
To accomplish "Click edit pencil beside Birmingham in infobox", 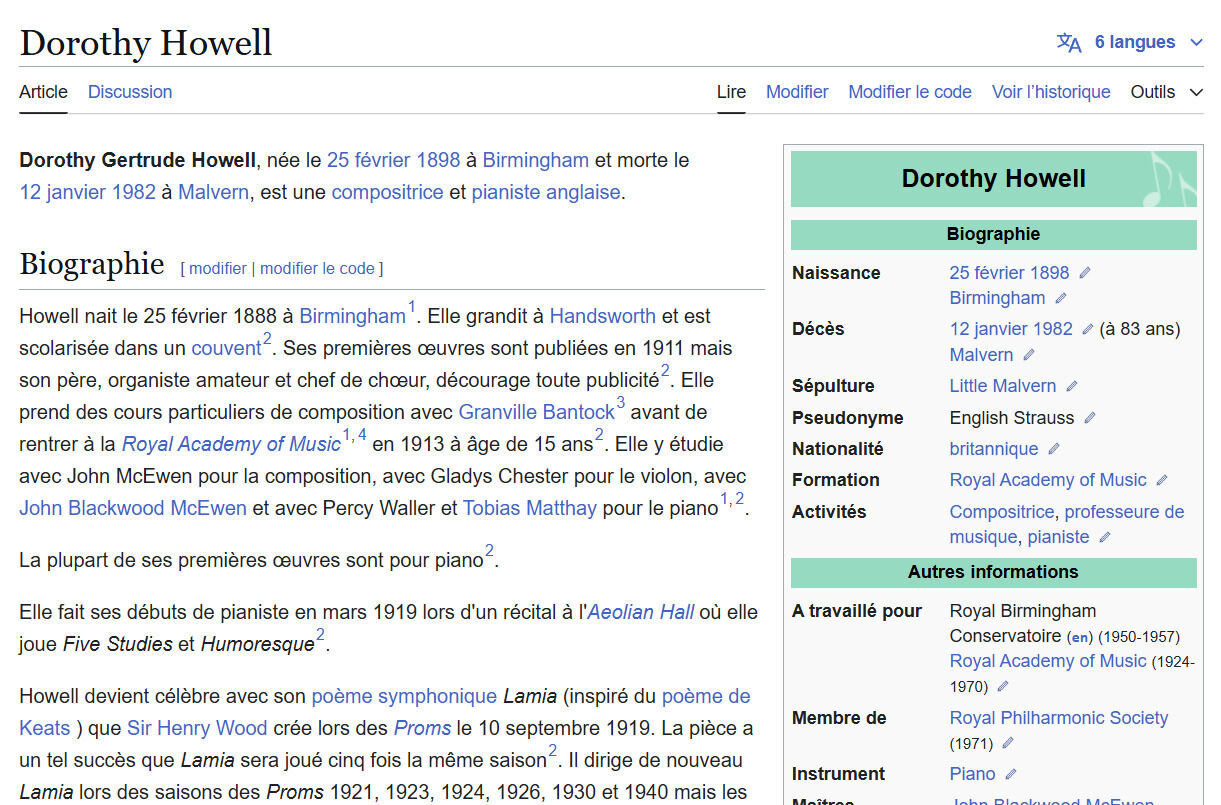I will pos(1061,298).
